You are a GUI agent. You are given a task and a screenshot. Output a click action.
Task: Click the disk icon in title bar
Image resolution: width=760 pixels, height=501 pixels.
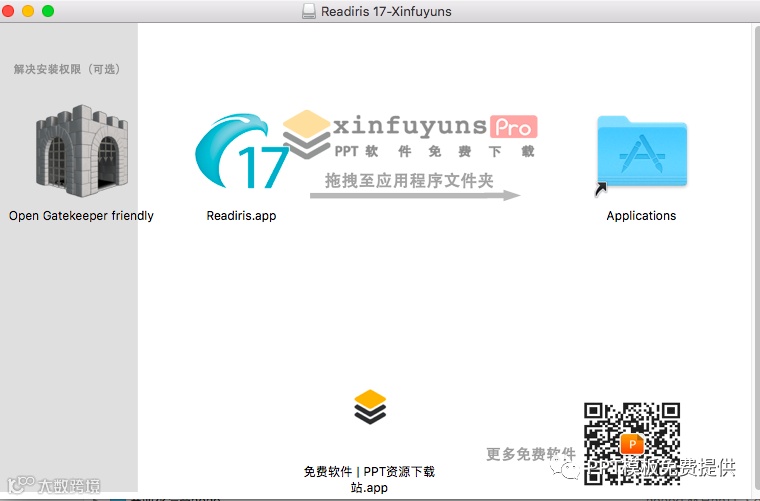309,11
